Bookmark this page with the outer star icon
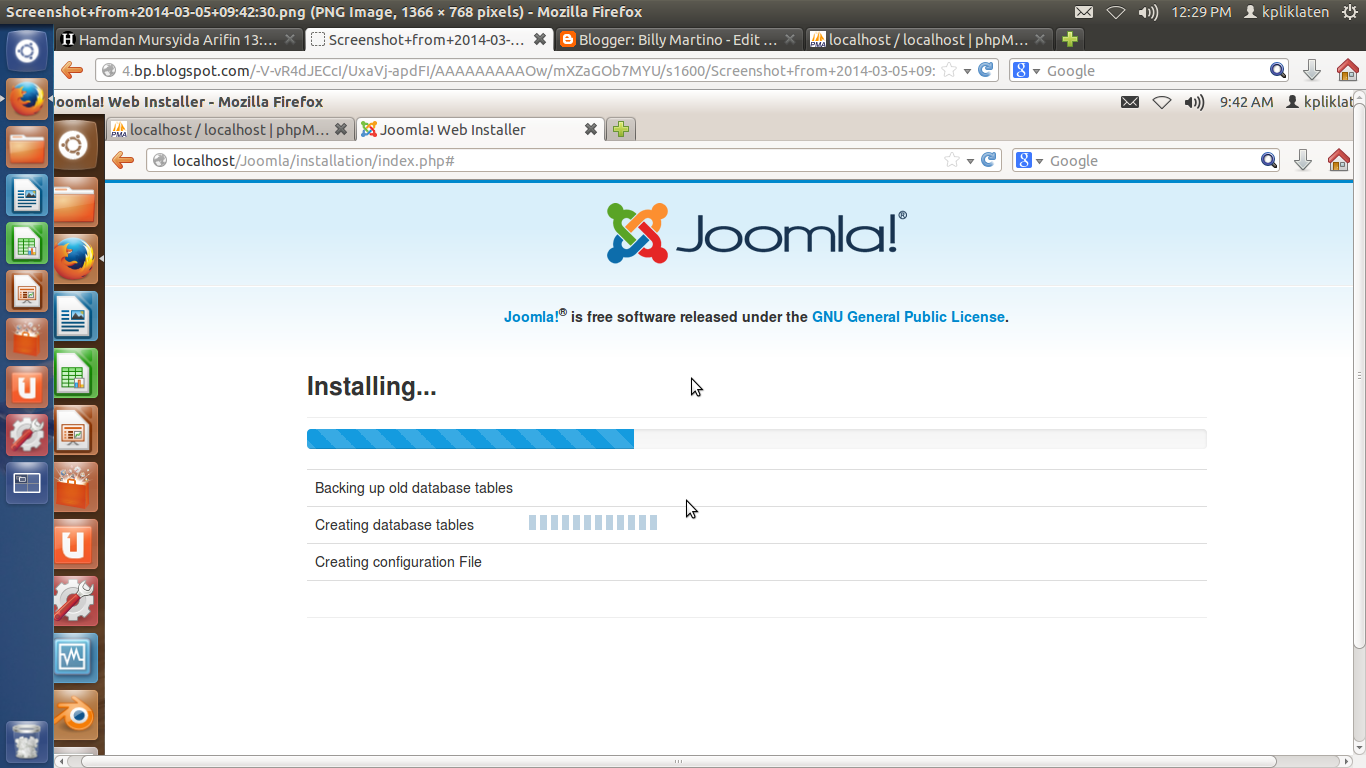 950,71
